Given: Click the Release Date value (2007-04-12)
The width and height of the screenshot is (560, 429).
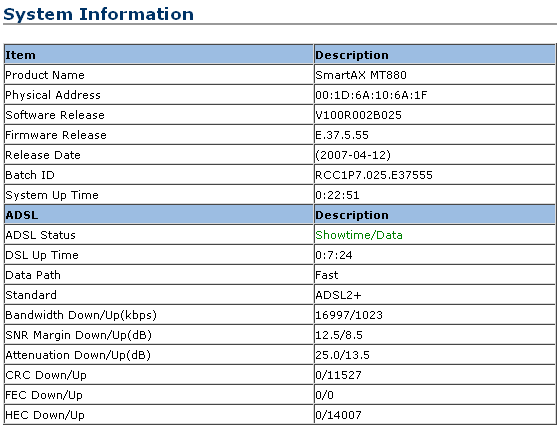Looking at the screenshot, I should tap(353, 155).
